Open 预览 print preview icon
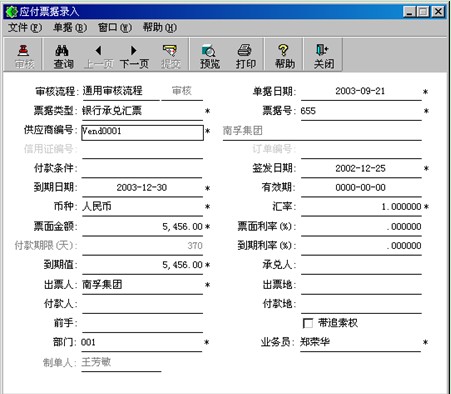 [209, 51]
